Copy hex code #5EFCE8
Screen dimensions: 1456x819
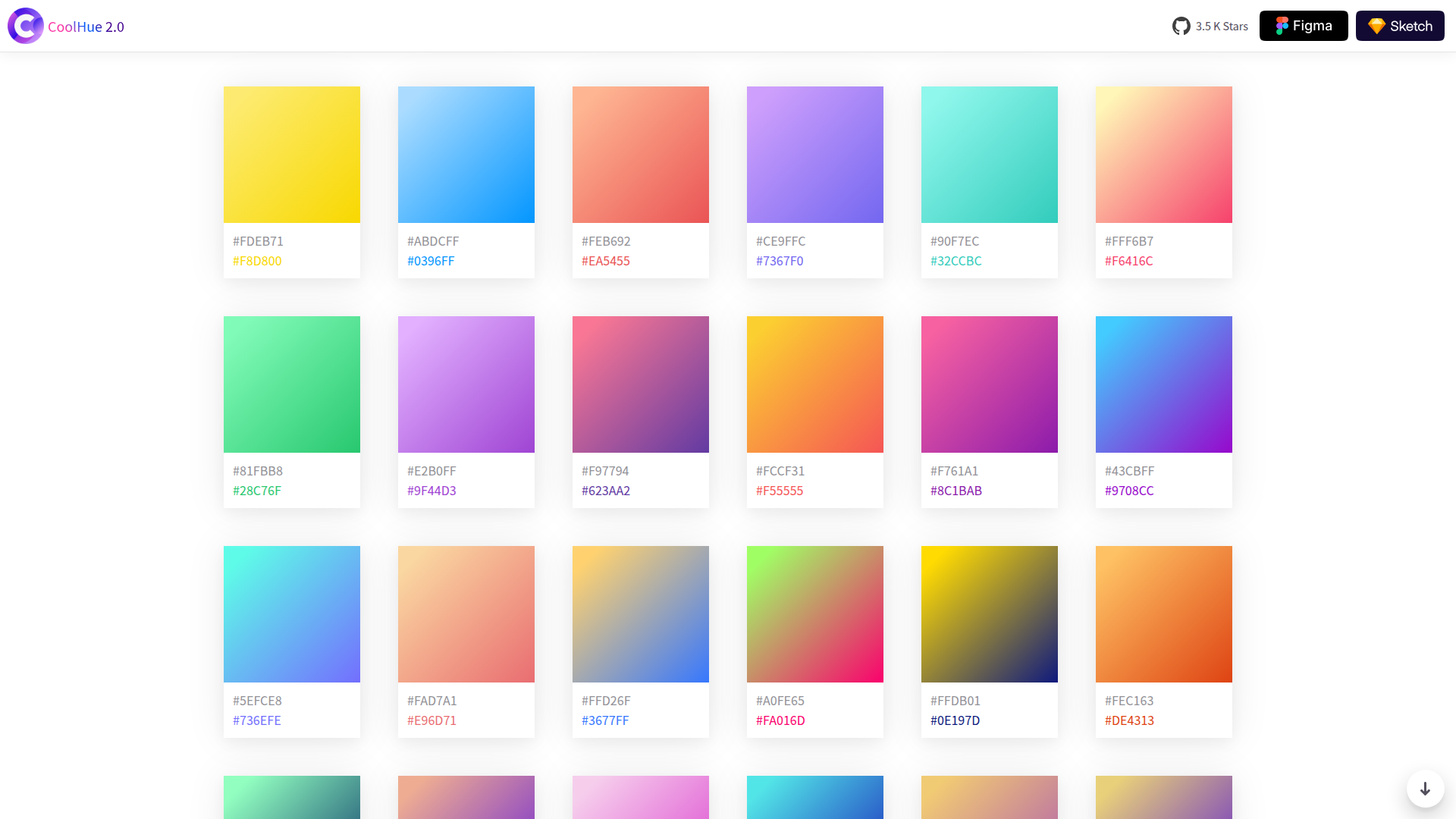coord(257,701)
